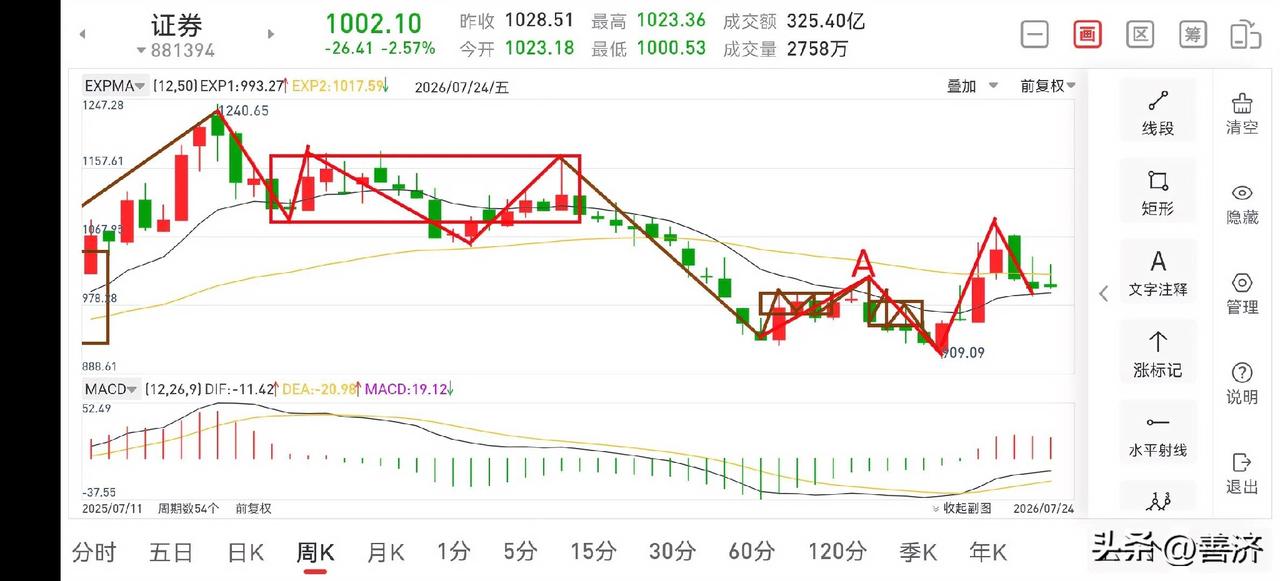Go to next stock with right arrow
This screenshot has width=1280, height=581.
pos(271,34)
